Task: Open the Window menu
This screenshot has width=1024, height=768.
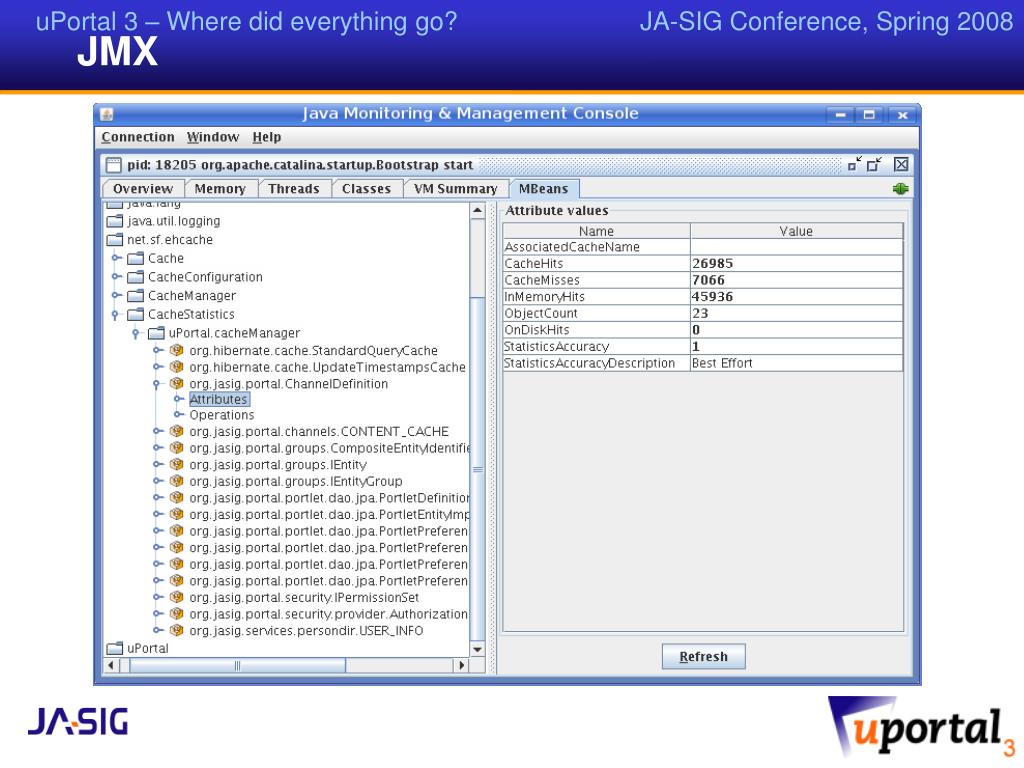Action: tap(213, 137)
